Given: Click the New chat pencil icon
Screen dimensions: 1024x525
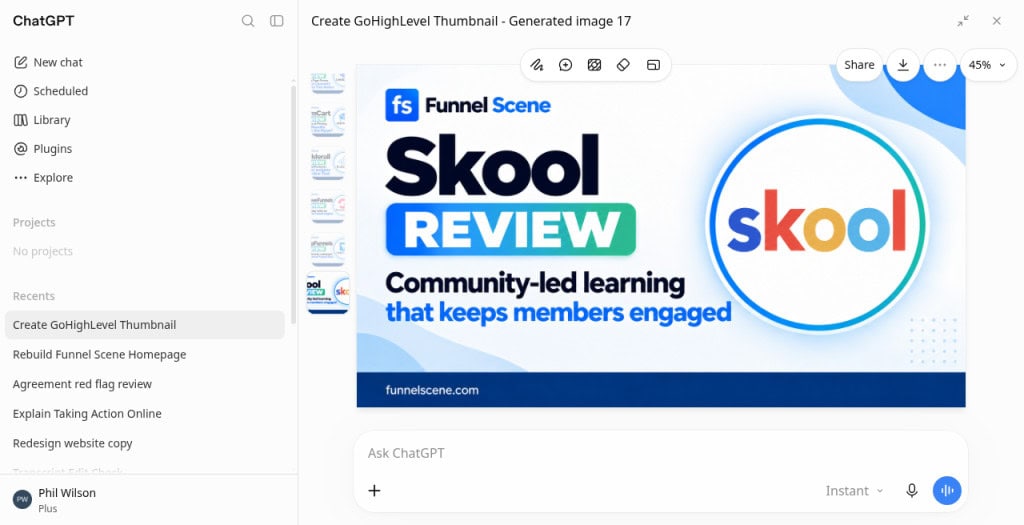Looking at the screenshot, I should click(x=21, y=62).
